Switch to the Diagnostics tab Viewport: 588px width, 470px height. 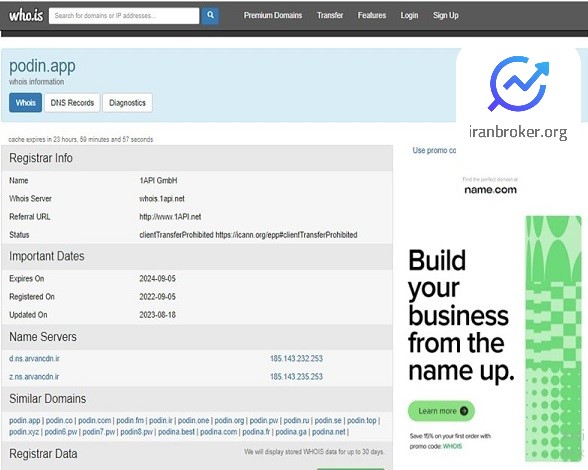[127, 103]
